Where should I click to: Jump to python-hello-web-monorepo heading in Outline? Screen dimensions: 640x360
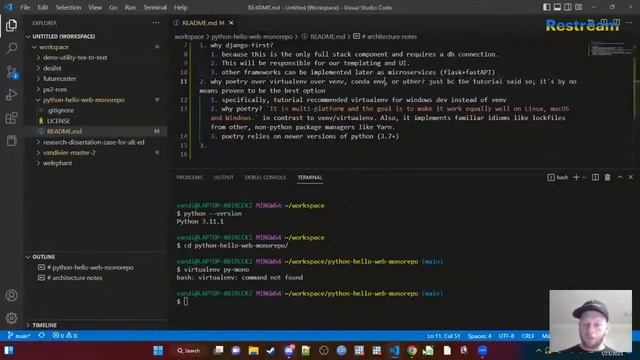pos(90,267)
